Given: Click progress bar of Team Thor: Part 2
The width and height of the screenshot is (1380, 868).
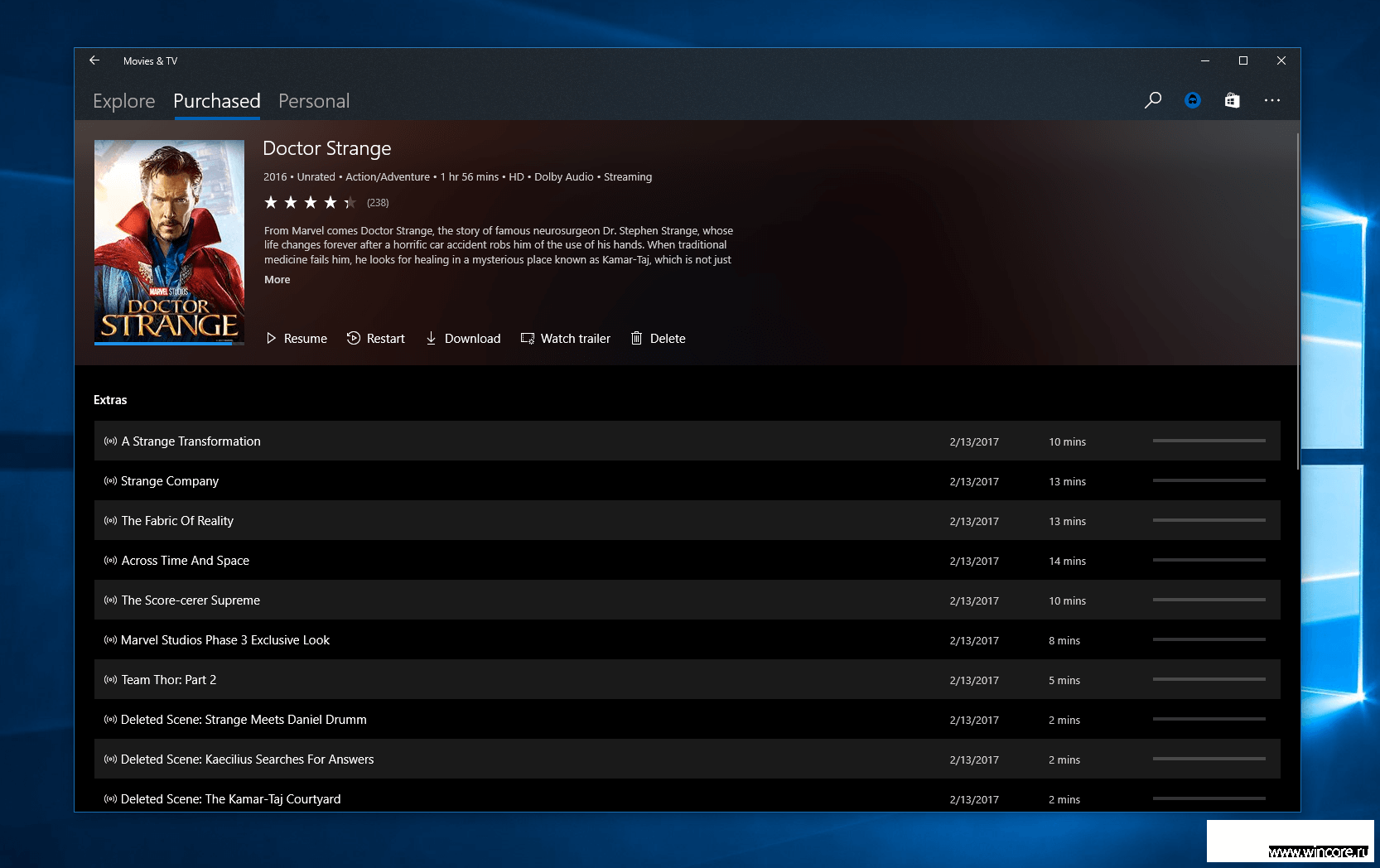Looking at the screenshot, I should 1209,679.
